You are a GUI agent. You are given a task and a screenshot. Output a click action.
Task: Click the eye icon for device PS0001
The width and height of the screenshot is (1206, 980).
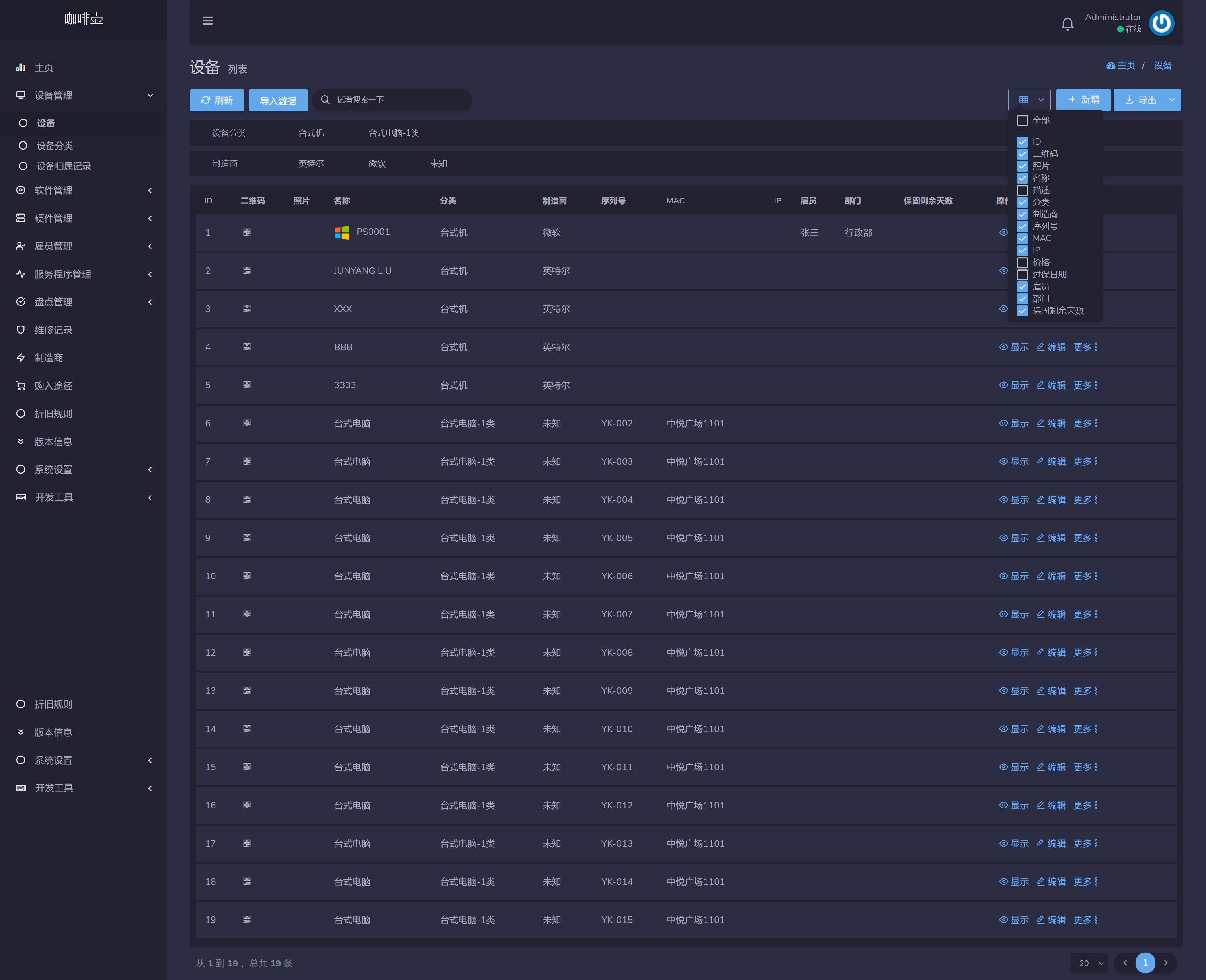click(1003, 233)
